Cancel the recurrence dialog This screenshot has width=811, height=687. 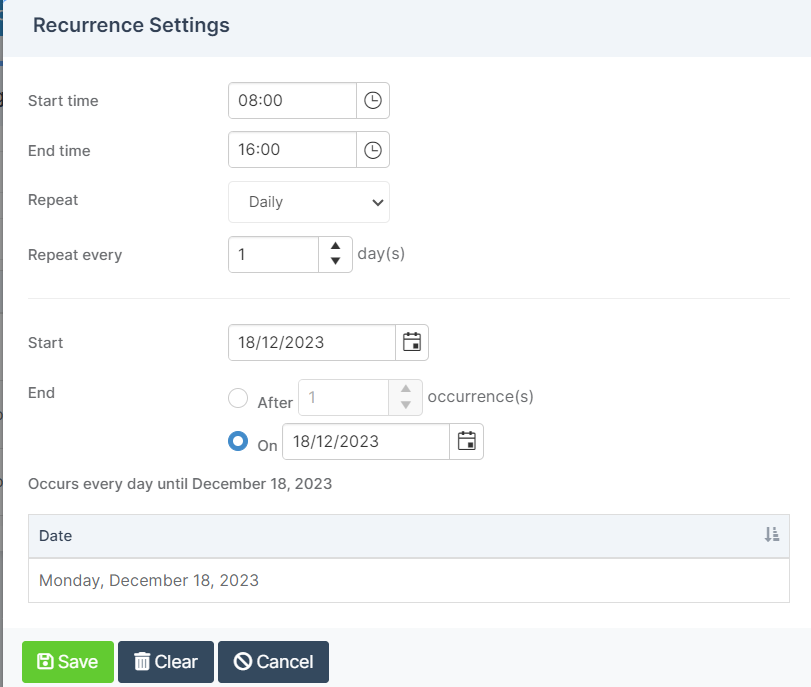273,662
